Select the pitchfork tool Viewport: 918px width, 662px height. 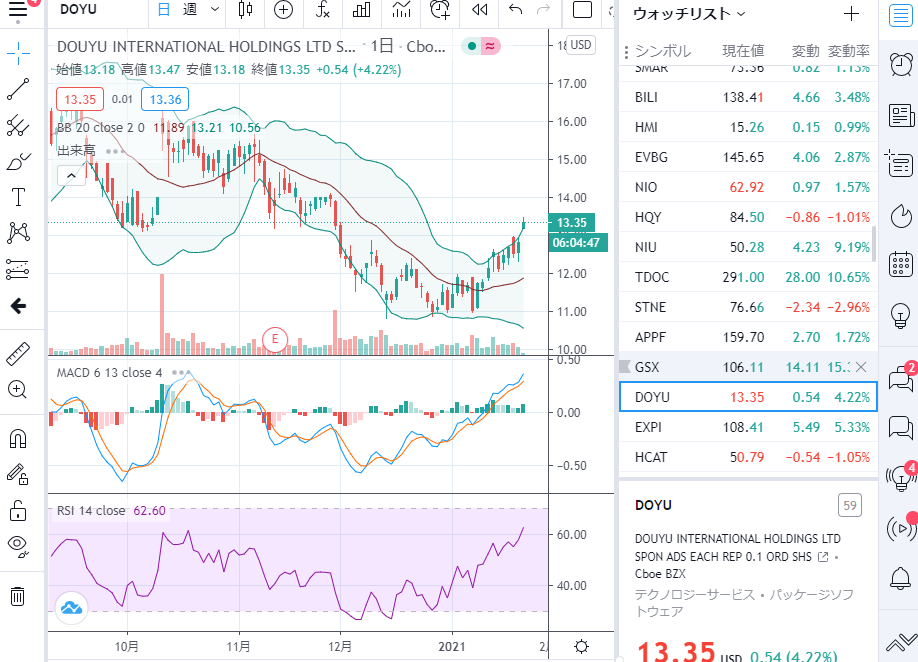(x=18, y=125)
